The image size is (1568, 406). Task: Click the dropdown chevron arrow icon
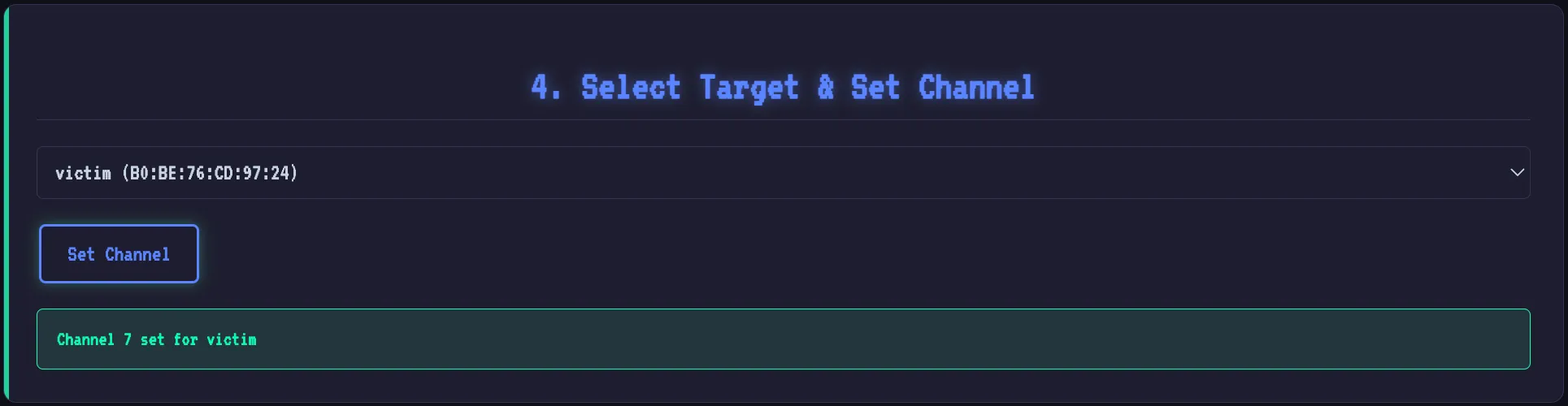pyautogui.click(x=1517, y=172)
